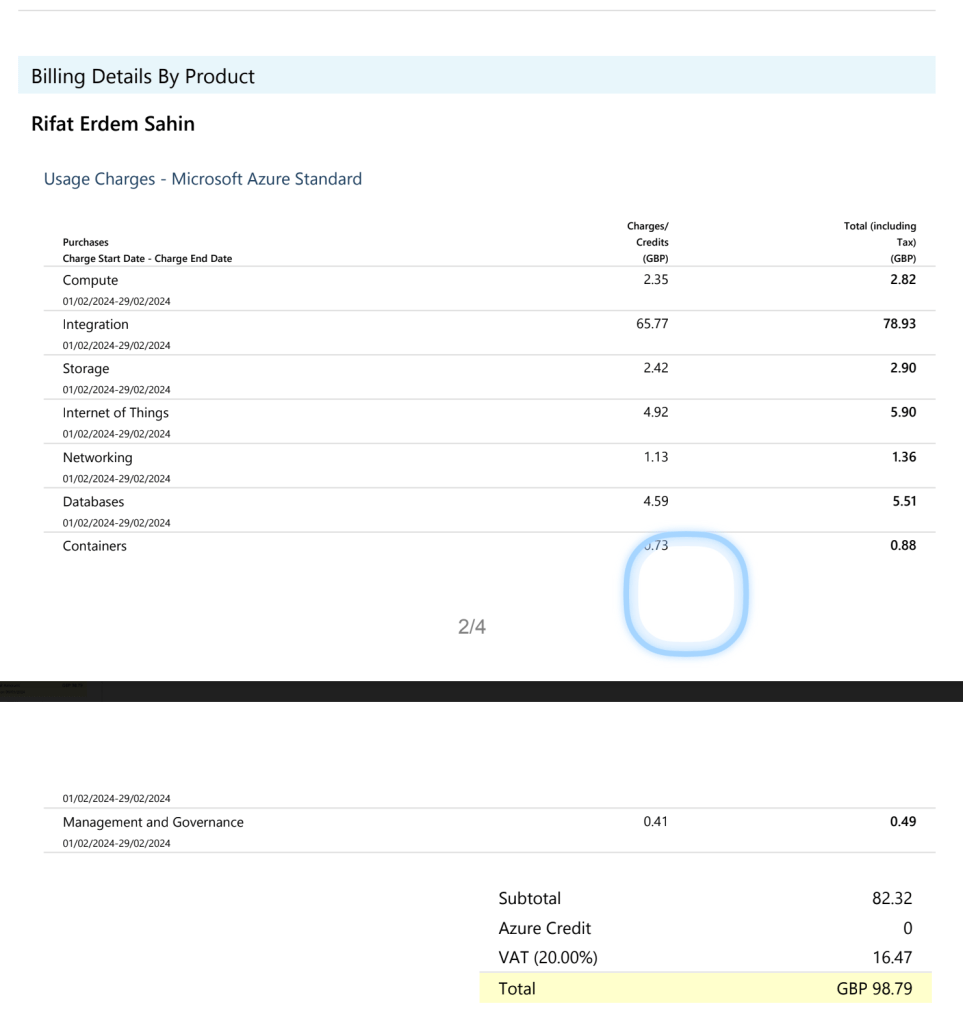Viewport: 963px width, 1023px height.
Task: Click the Usage Charges - Microsoft Azure Standard title
Action: point(203,179)
